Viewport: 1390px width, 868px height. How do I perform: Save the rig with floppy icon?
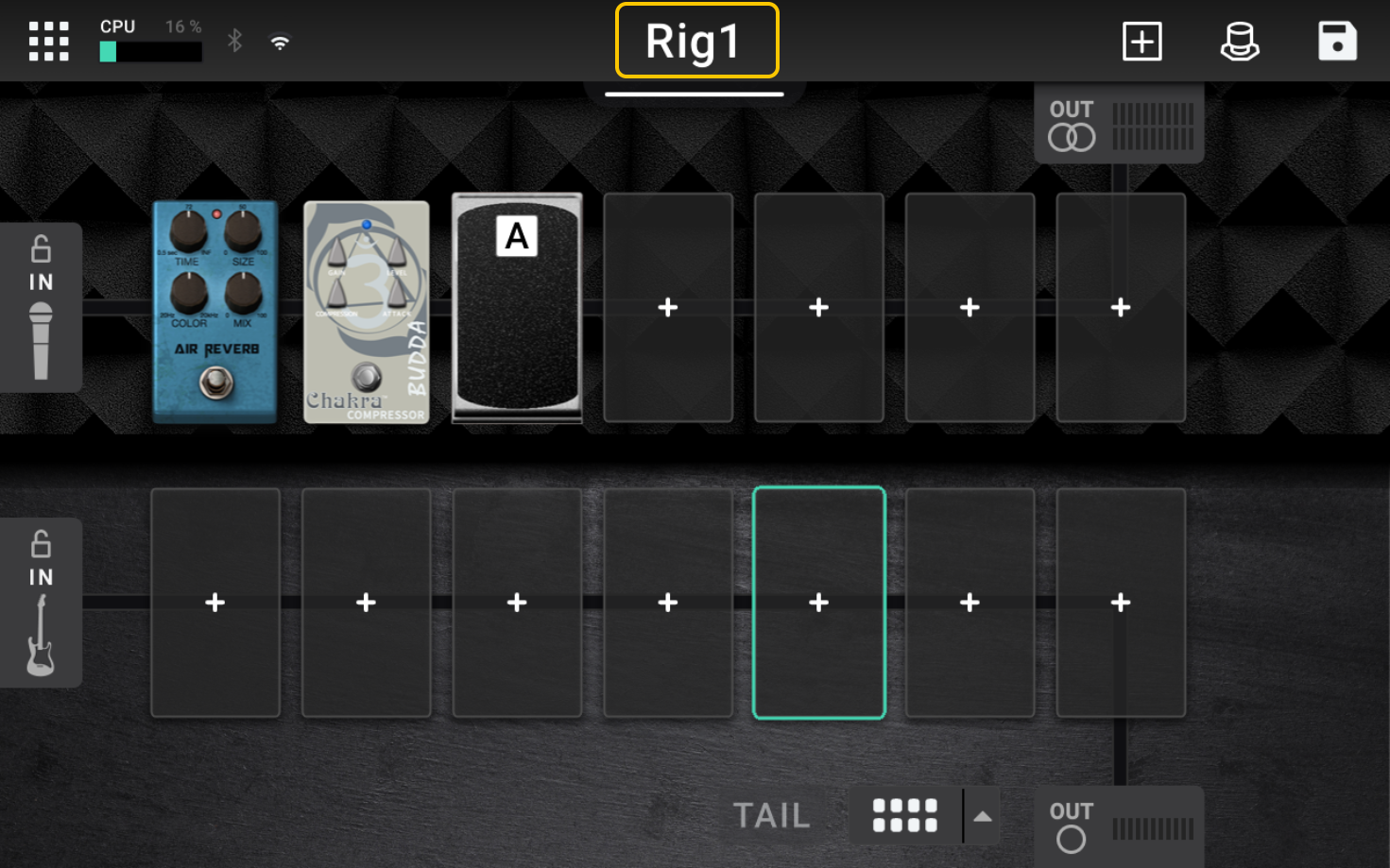[1337, 42]
